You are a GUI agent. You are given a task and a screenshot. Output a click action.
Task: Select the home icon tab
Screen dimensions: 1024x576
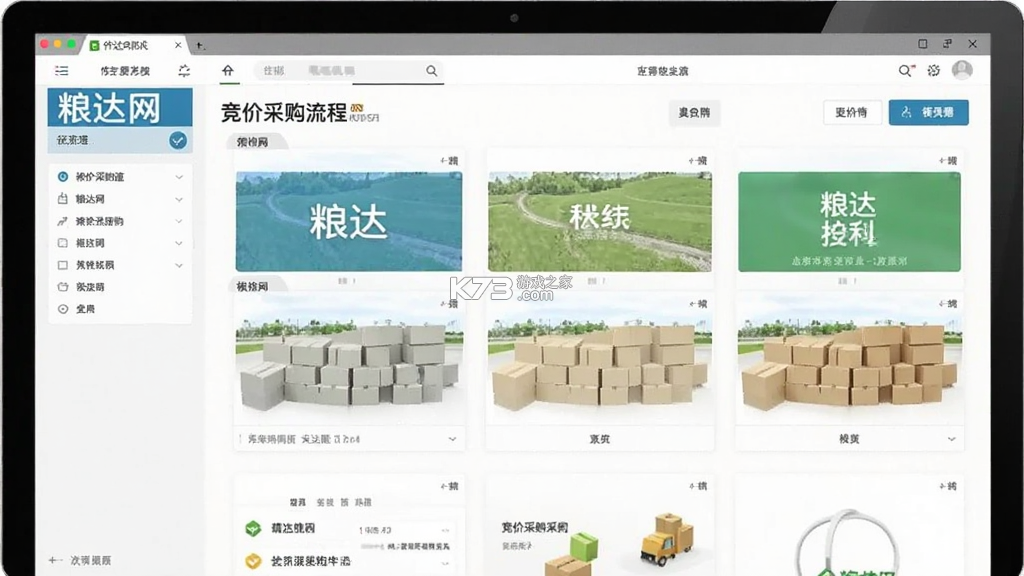[228, 71]
